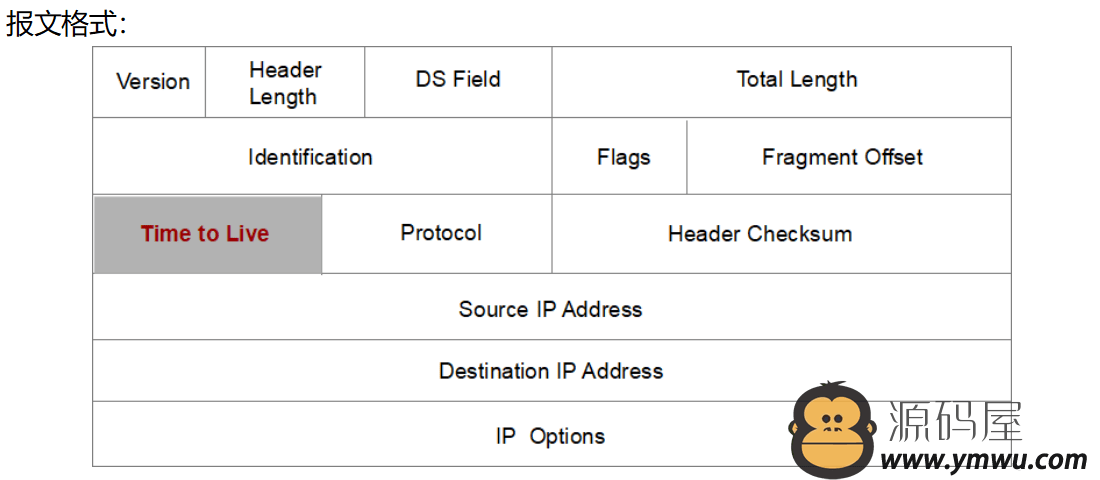Click the Destination IP Address row
1100x480 pixels.
coord(552,371)
